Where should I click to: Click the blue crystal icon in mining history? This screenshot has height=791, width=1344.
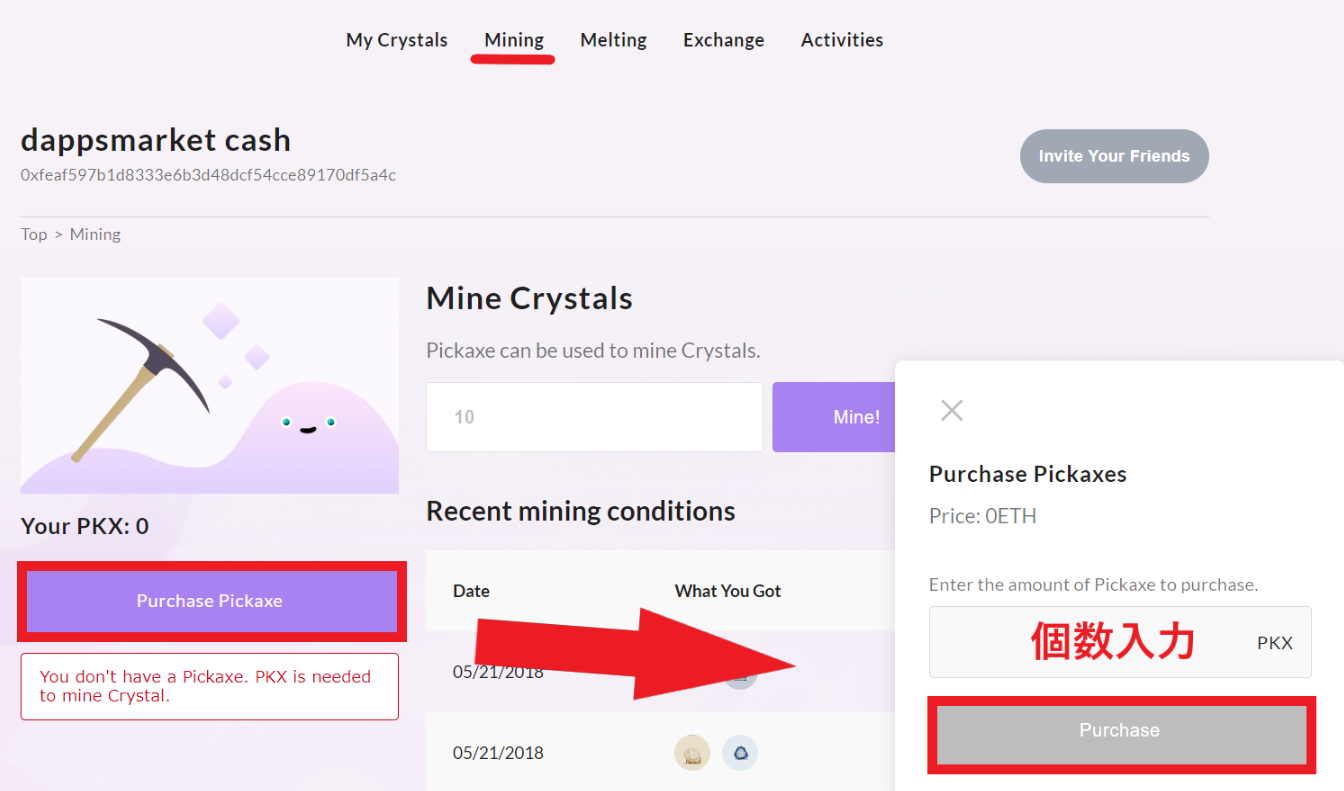click(x=740, y=753)
